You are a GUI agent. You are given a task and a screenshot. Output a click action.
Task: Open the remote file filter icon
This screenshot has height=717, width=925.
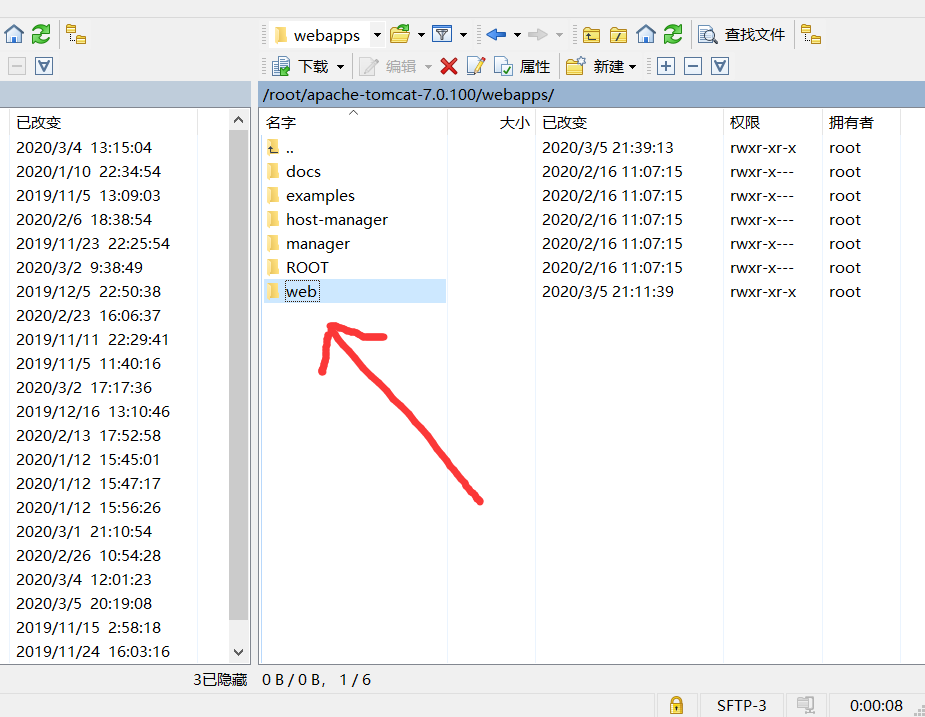pyautogui.click(x=442, y=34)
